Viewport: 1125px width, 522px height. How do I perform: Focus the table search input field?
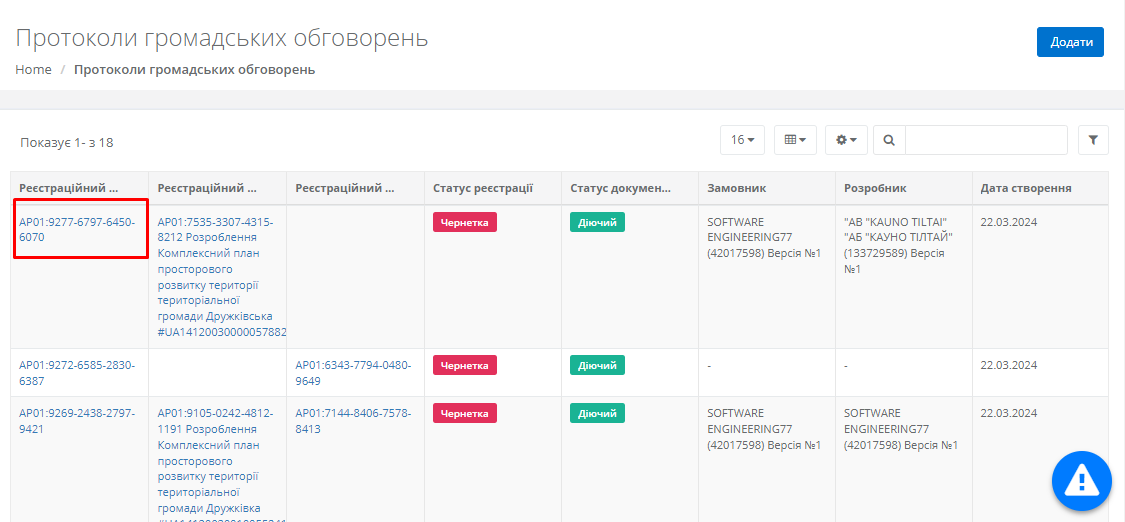pyautogui.click(x=985, y=140)
